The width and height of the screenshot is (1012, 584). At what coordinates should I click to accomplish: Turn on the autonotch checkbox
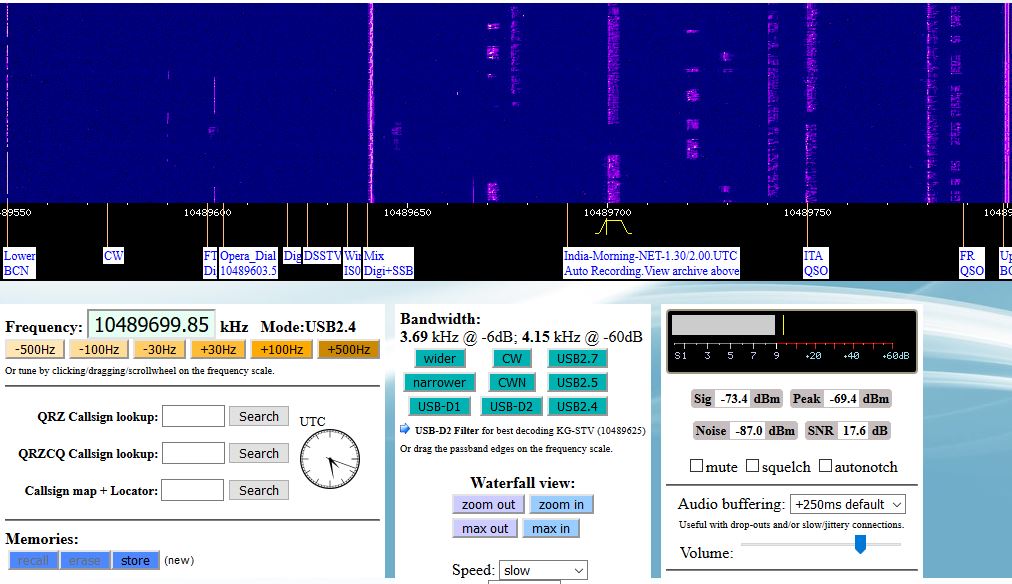pyautogui.click(x=826, y=466)
